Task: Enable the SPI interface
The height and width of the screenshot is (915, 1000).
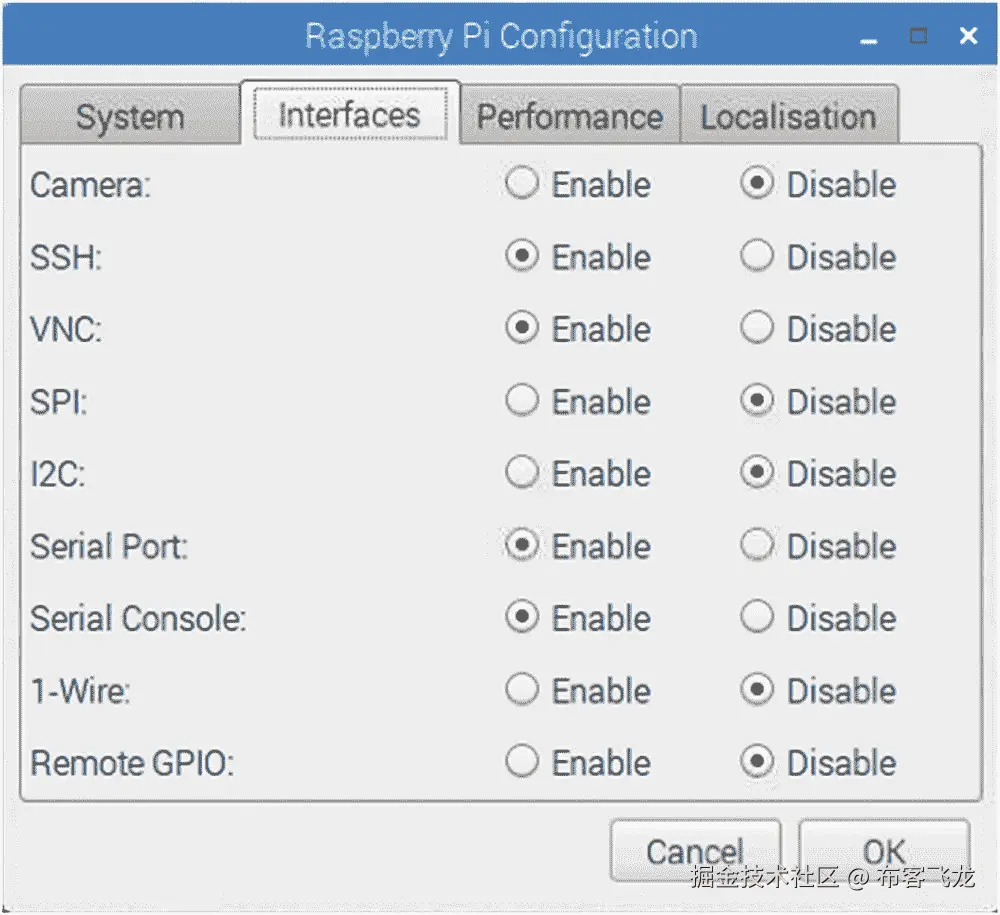Action: point(521,401)
